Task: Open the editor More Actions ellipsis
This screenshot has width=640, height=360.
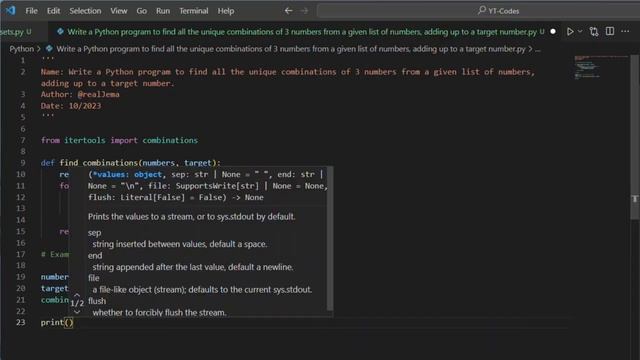Action: coord(625,31)
